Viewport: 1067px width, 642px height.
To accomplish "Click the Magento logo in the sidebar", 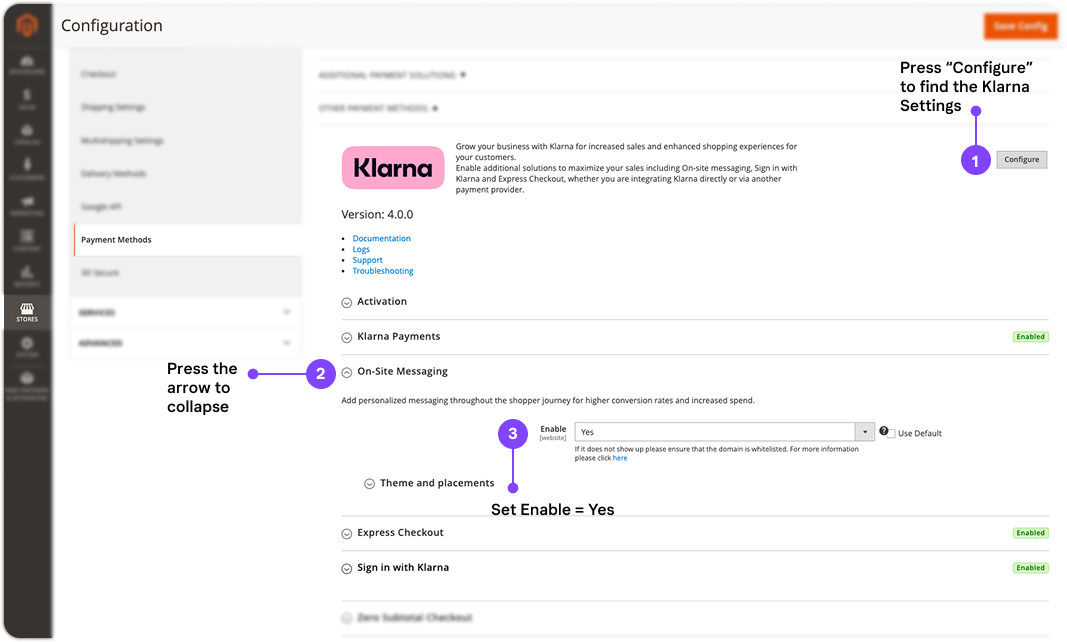I will (x=26, y=26).
